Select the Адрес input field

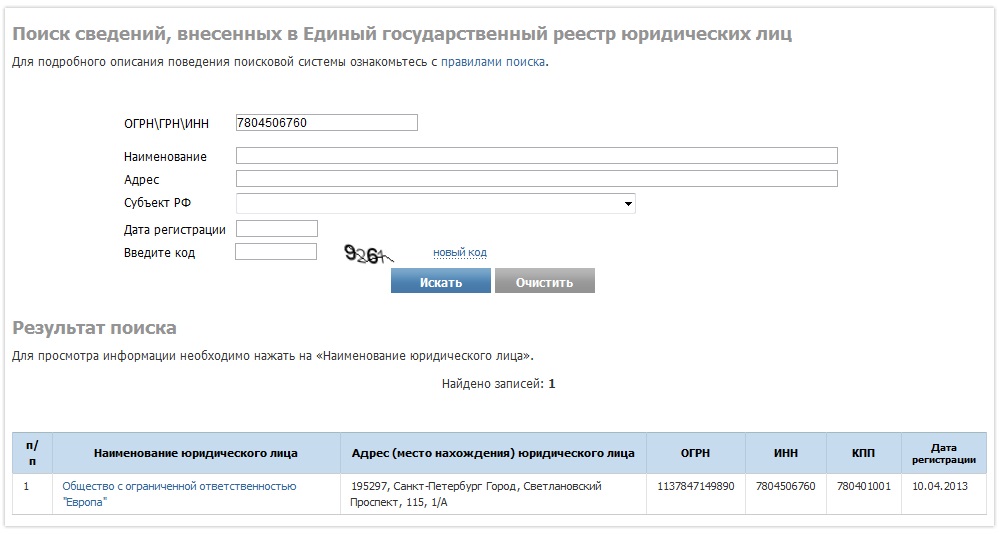click(536, 179)
